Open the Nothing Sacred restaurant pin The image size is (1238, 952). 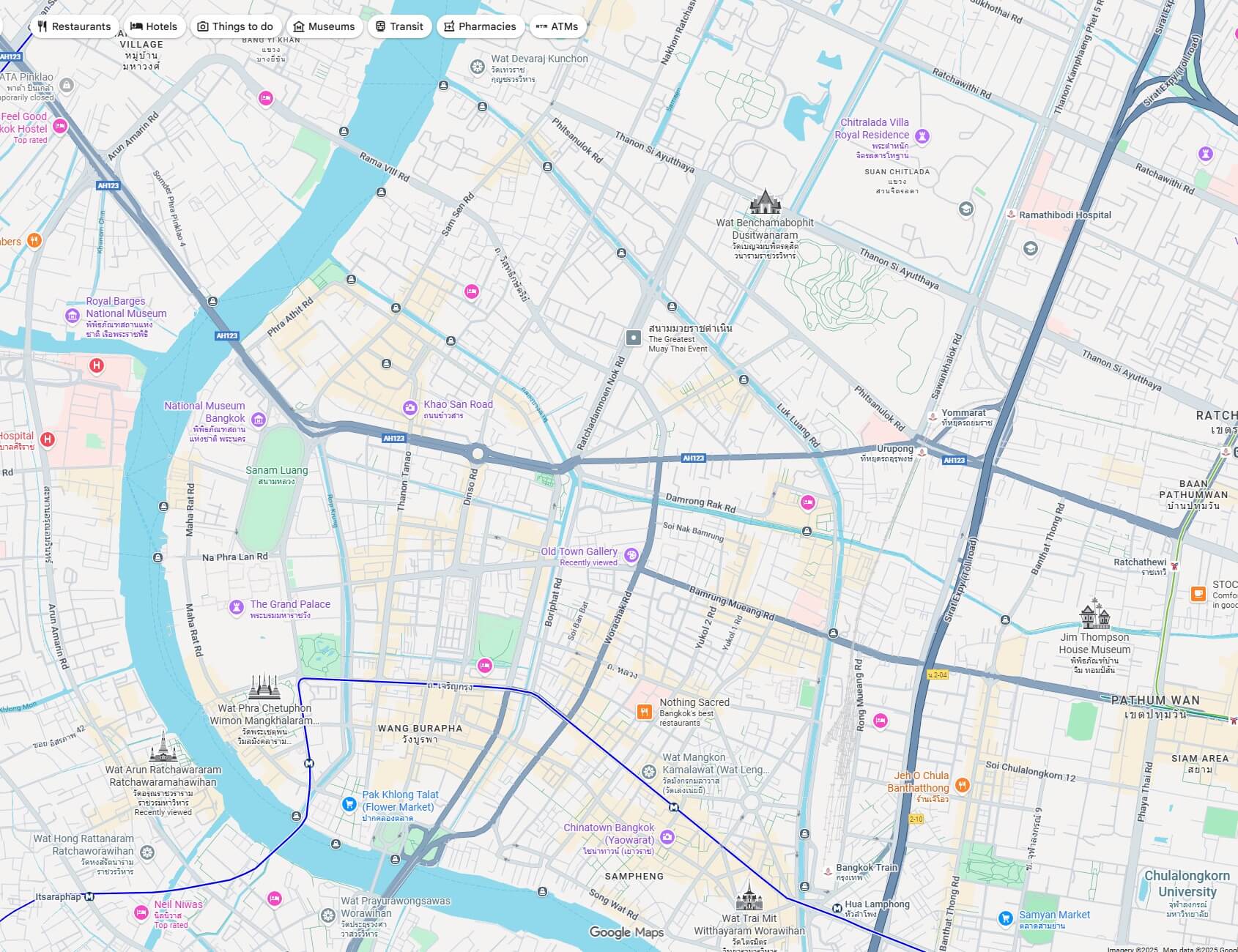coord(645,712)
